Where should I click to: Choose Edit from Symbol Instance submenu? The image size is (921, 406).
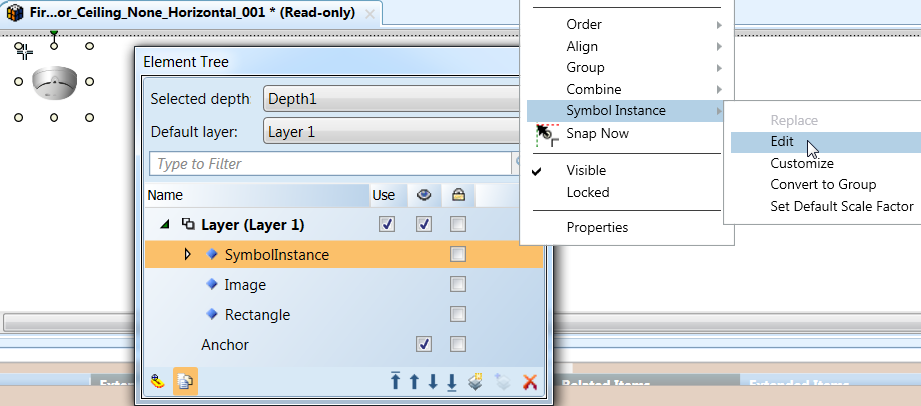(782, 142)
